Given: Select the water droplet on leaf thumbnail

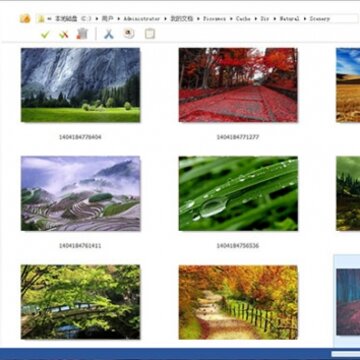Looking at the screenshot, I should [x=238, y=194].
